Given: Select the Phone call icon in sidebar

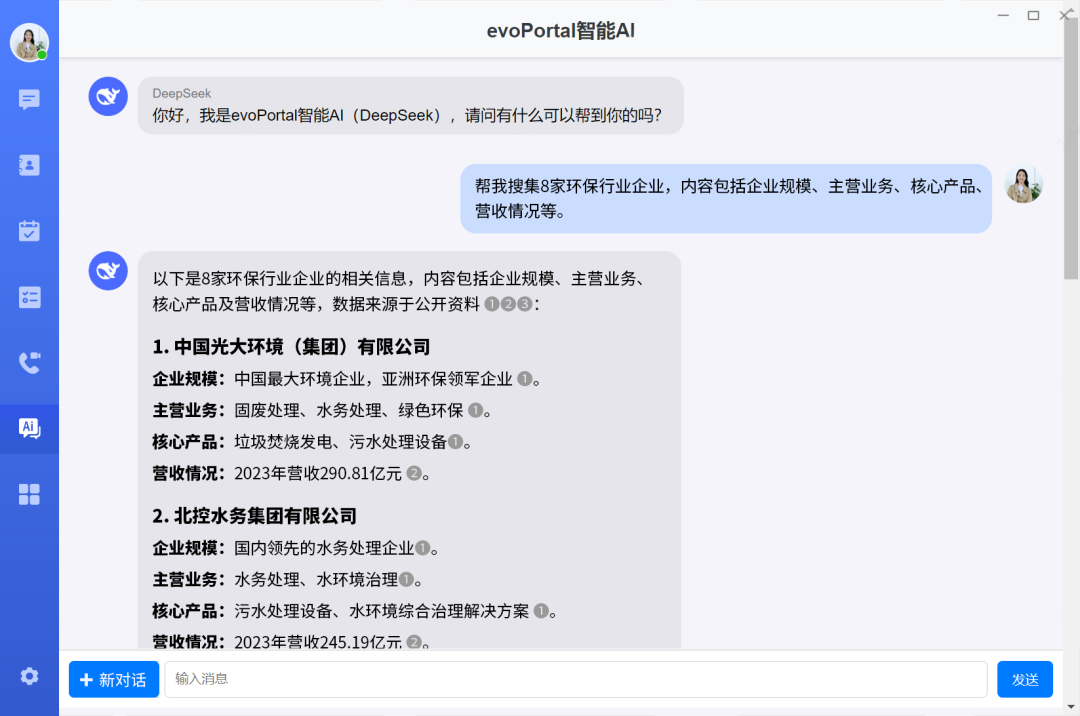Looking at the screenshot, I should [29, 362].
